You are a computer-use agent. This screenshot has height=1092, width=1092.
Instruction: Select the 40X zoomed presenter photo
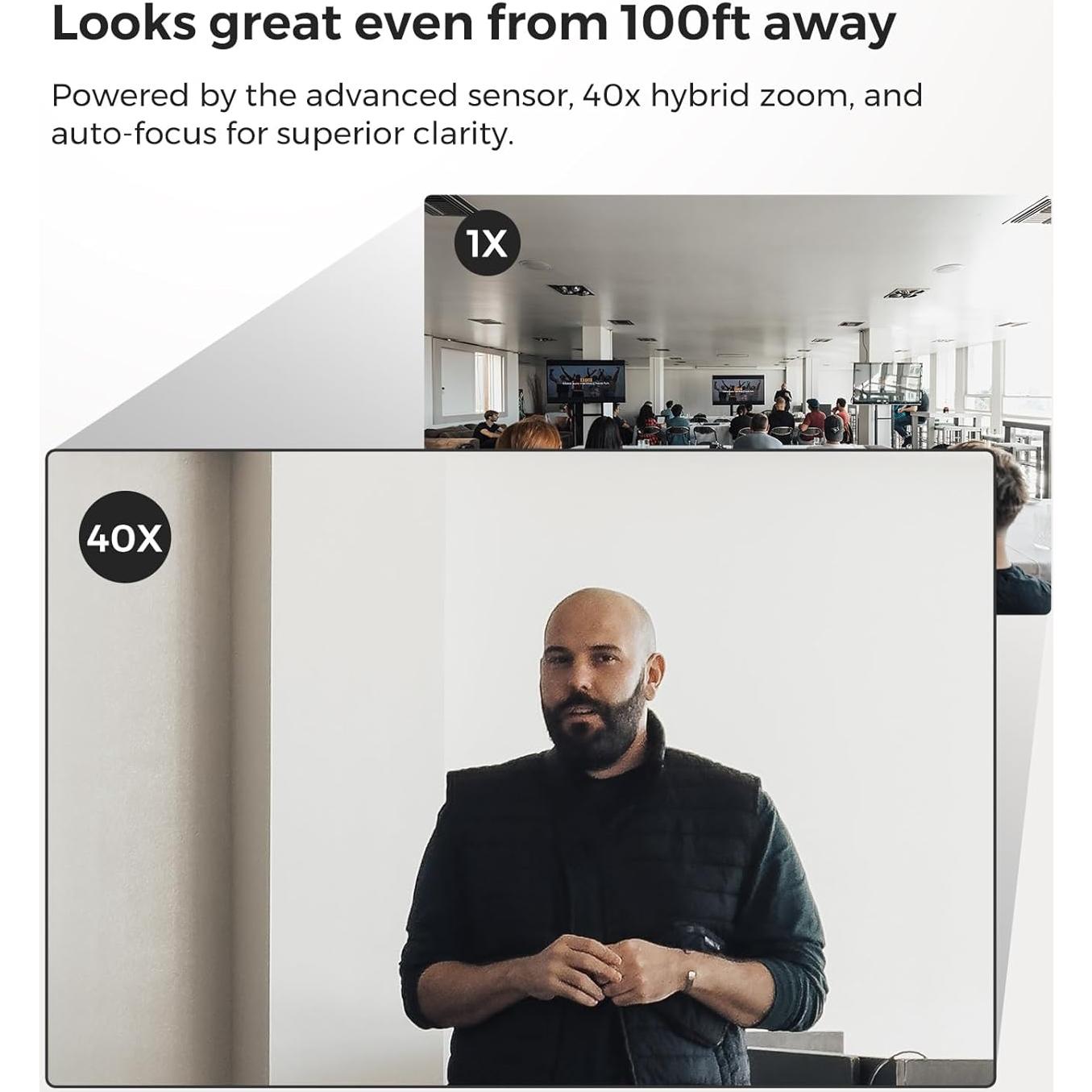521,768
